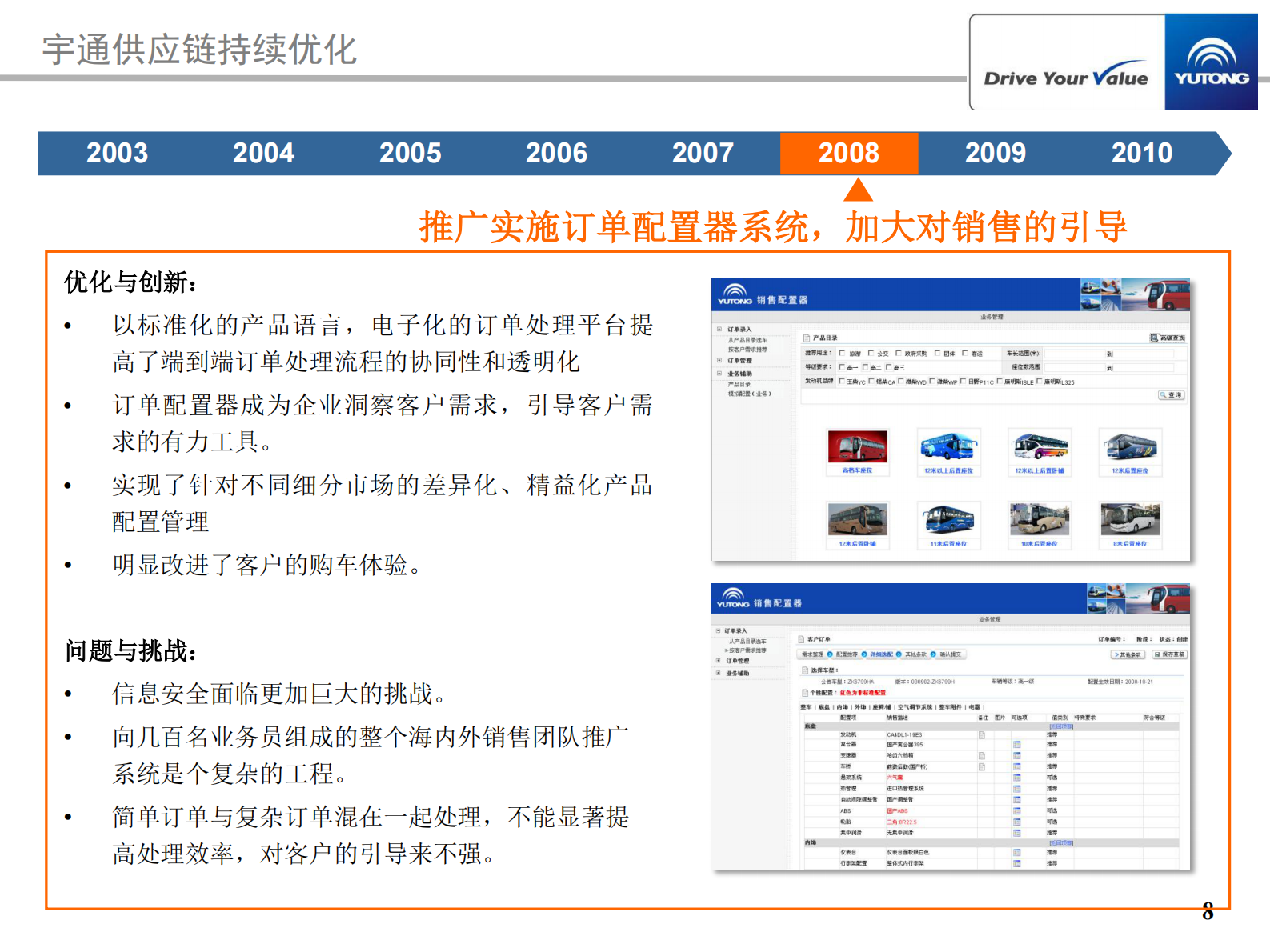Screen dimensions: 1270x952
Task: Select the 2005 timeline tab
Action: tap(410, 153)
